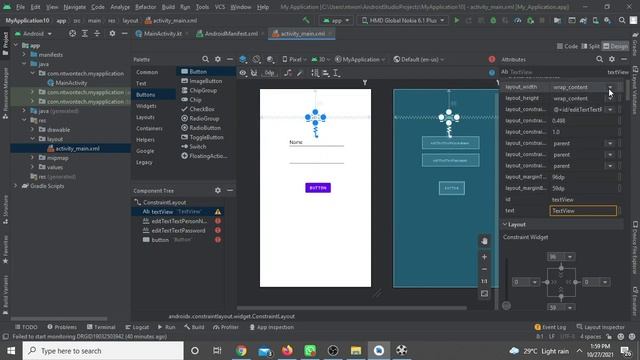Click the Infer Constraints wand icon
The width and height of the screenshot is (640, 360).
[x=300, y=73]
